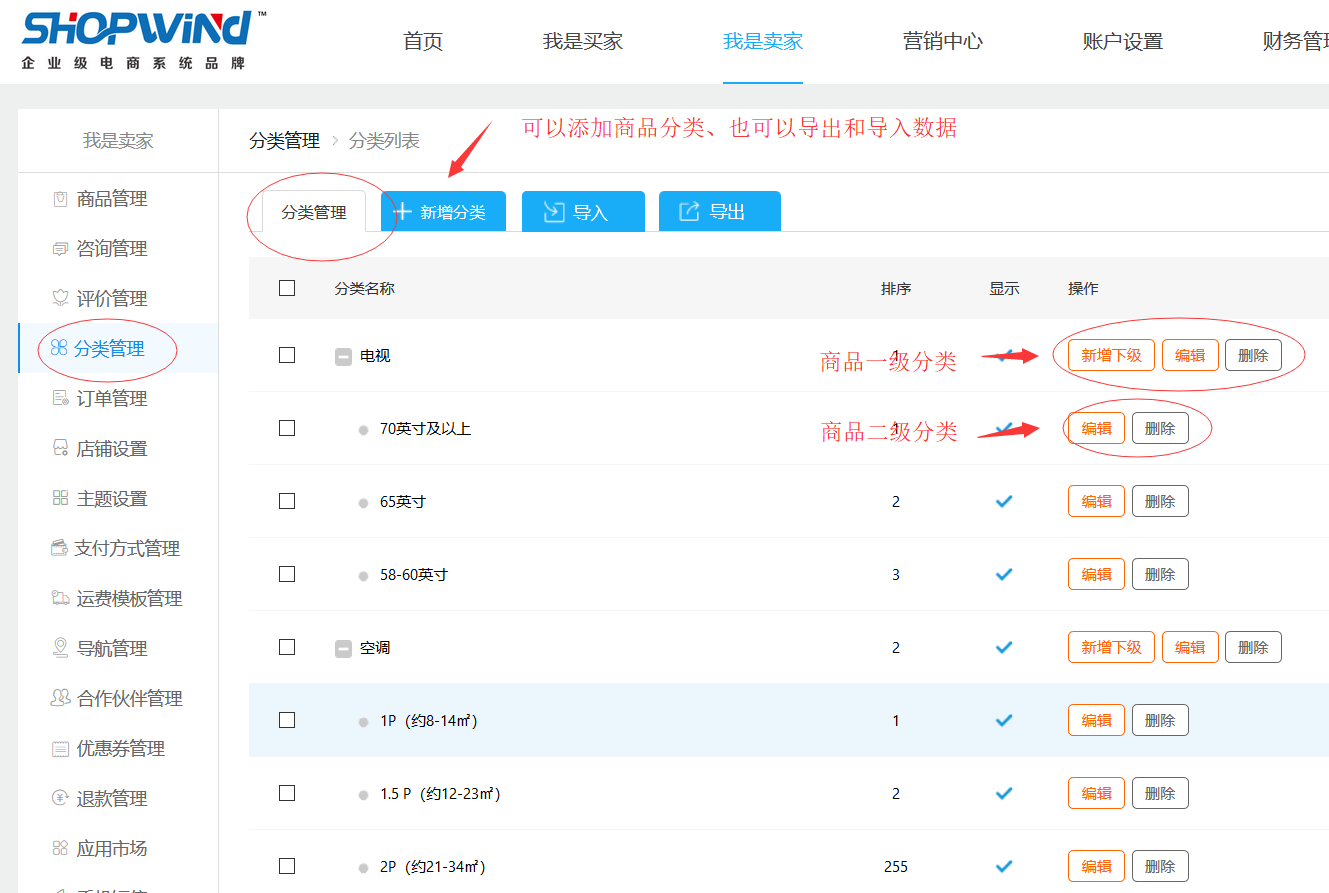Check the checkbox for 空调 row
1329x893 pixels.
(287, 647)
